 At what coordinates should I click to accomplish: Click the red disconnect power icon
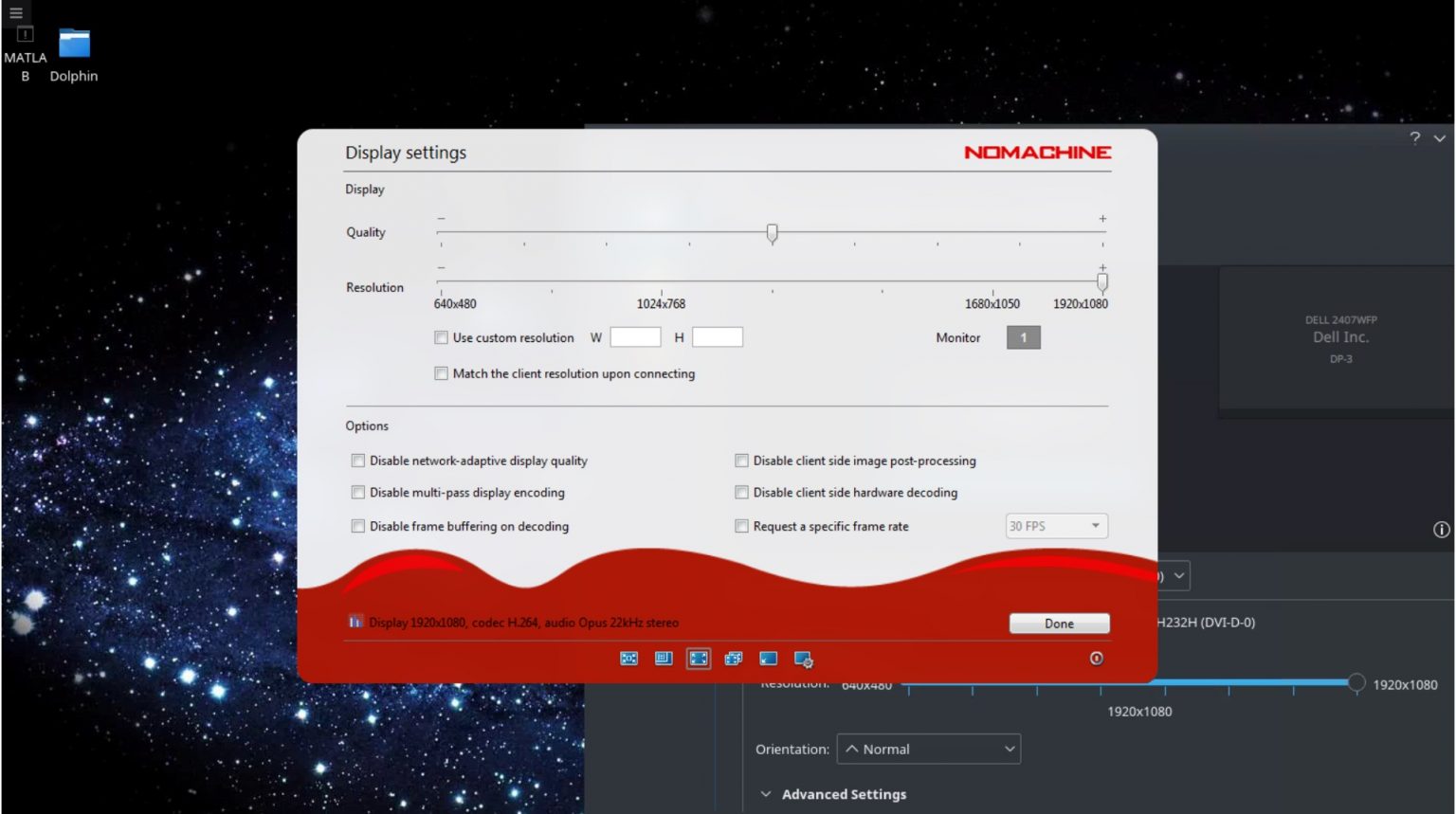[1097, 659]
